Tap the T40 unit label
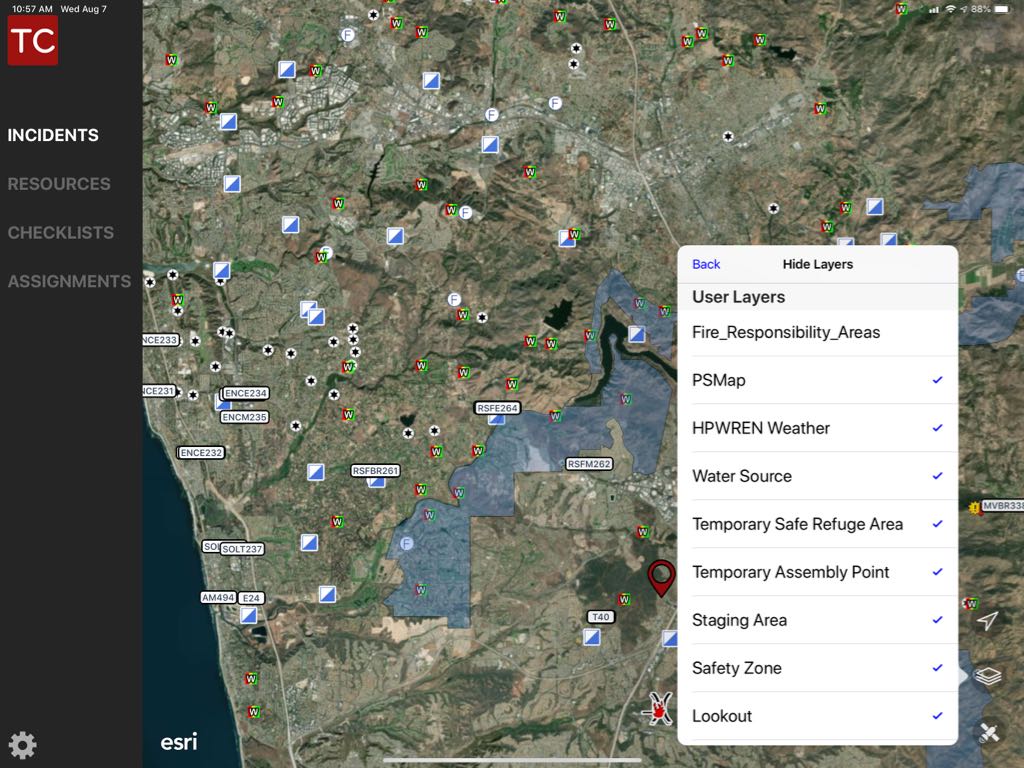This screenshot has height=768, width=1024. (x=599, y=617)
